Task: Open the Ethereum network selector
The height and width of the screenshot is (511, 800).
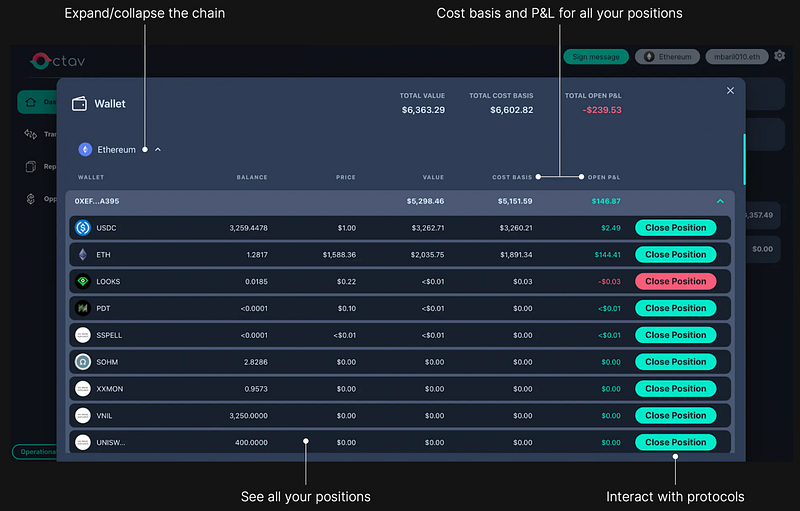Action: [667, 57]
